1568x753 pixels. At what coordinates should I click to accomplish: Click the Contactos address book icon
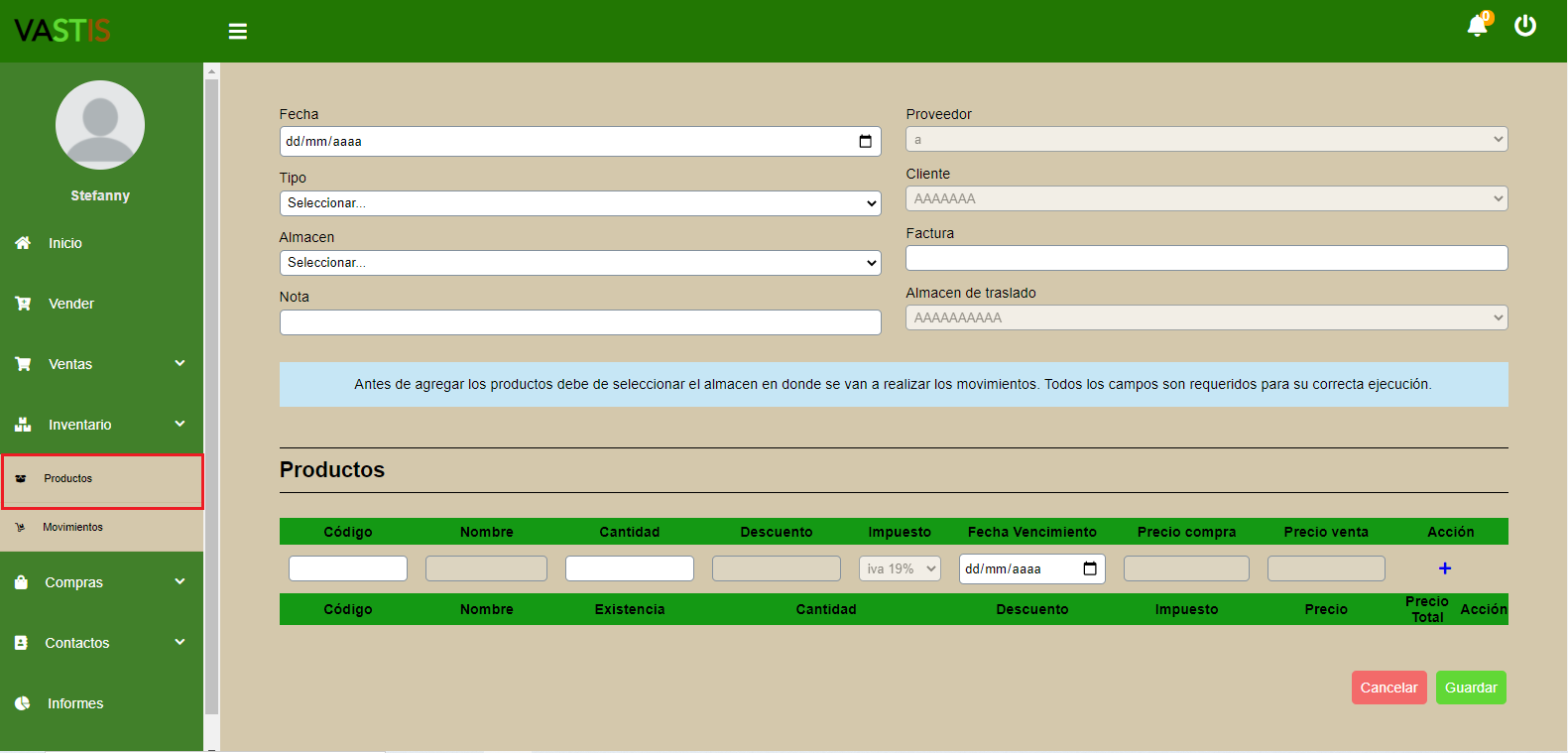point(21,643)
